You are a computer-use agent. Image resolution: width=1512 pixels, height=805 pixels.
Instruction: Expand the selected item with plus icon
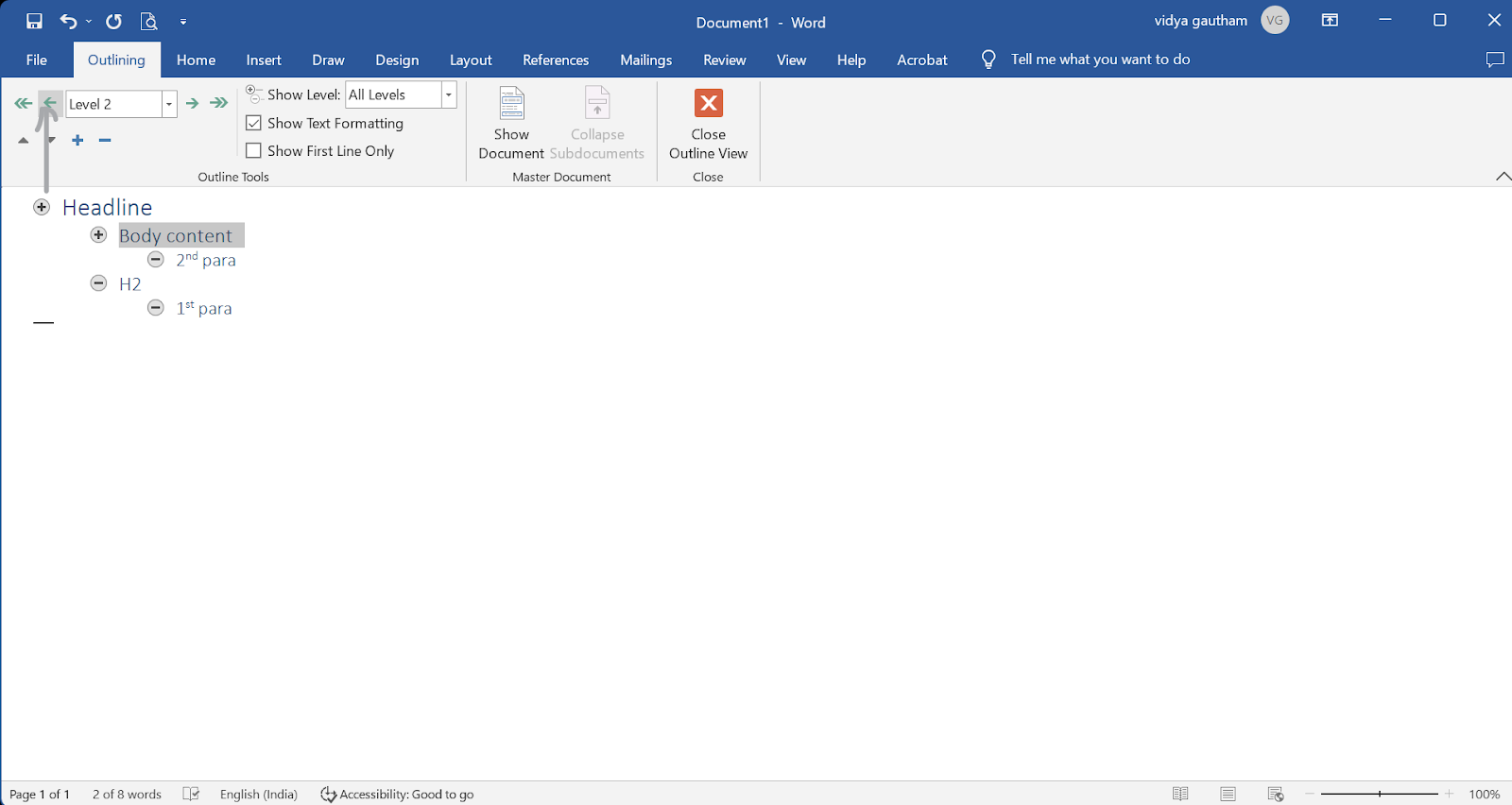77,140
